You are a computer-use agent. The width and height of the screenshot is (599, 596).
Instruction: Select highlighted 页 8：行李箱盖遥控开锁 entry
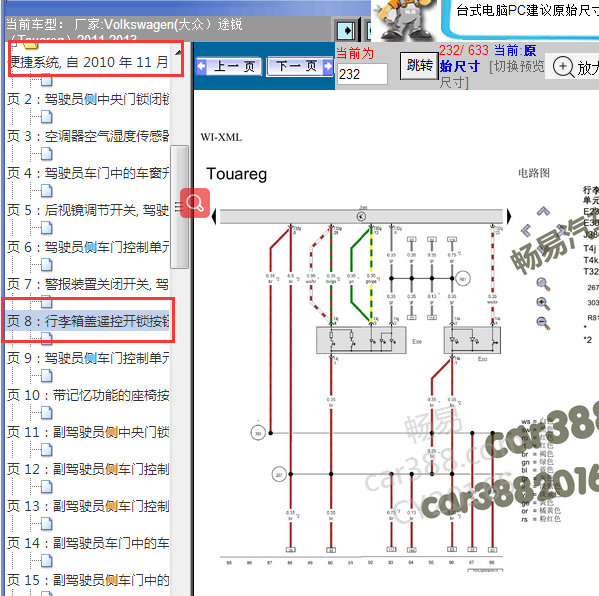click(88, 321)
